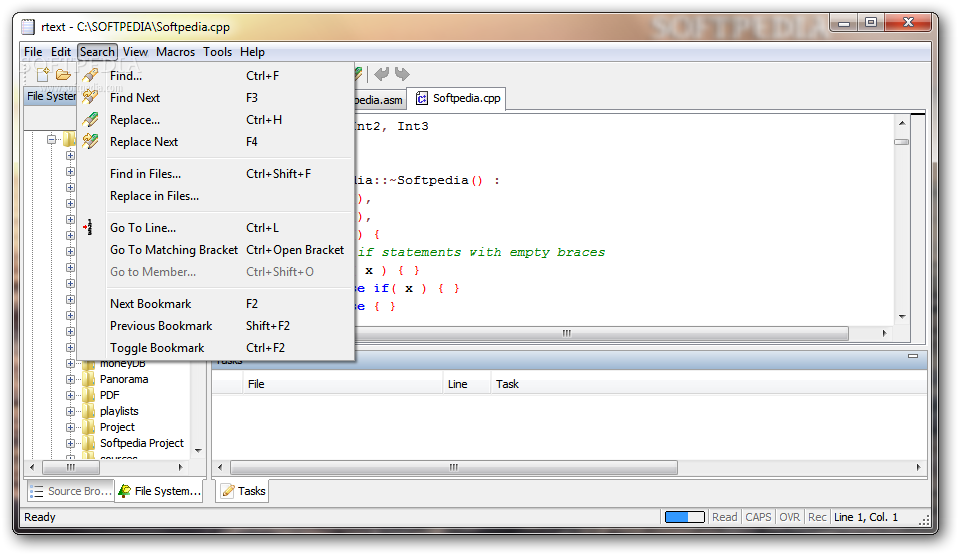Select the Tasks bottom tab
The width and height of the screenshot is (959, 555).
[x=243, y=491]
